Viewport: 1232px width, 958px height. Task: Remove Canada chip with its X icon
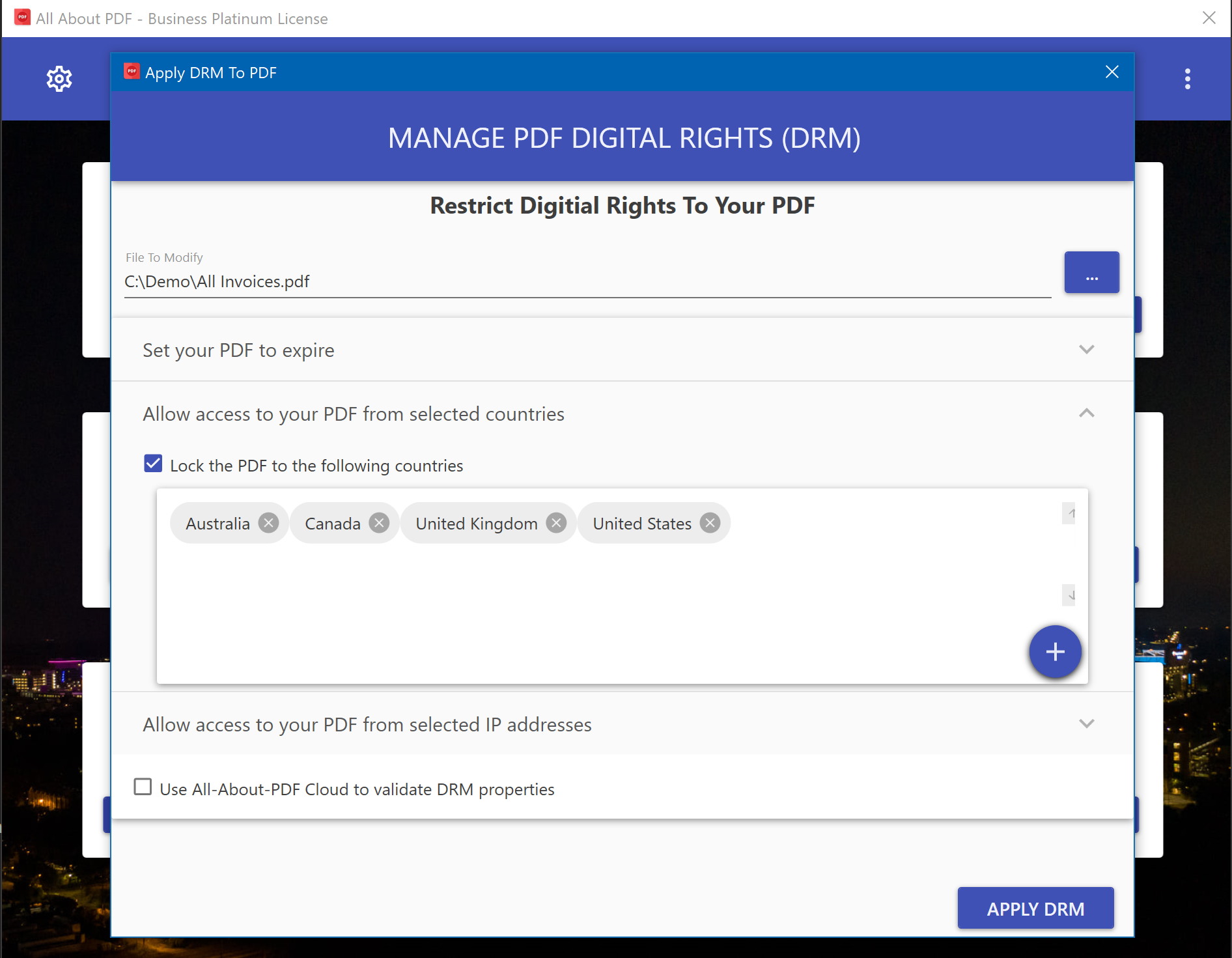click(379, 523)
